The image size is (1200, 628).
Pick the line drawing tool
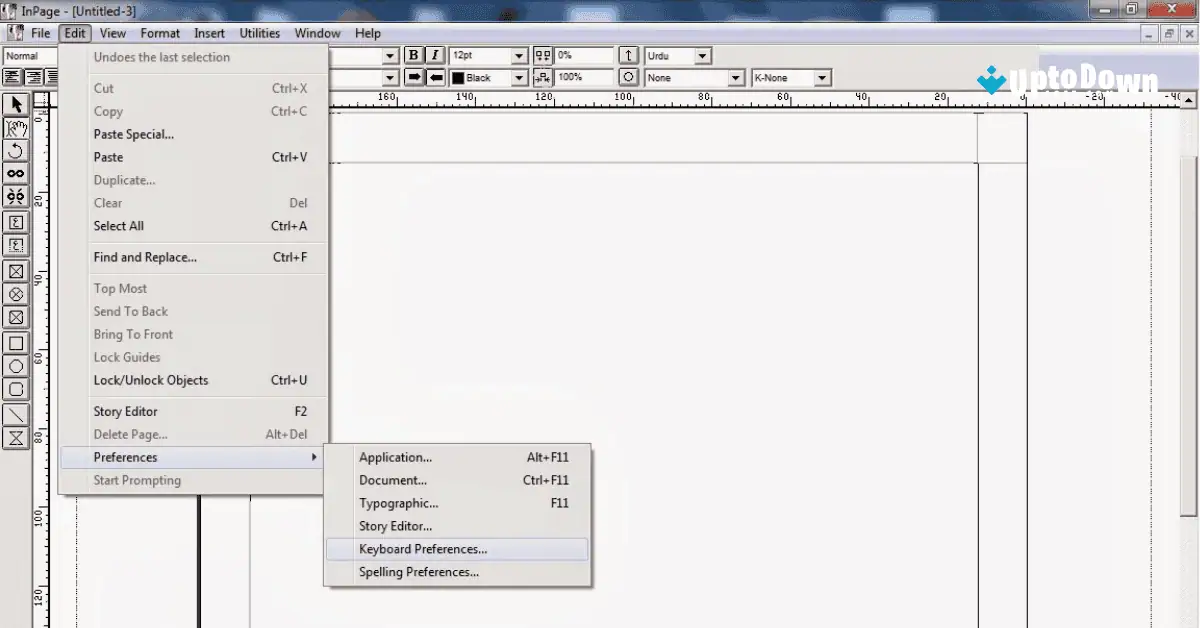(x=14, y=412)
